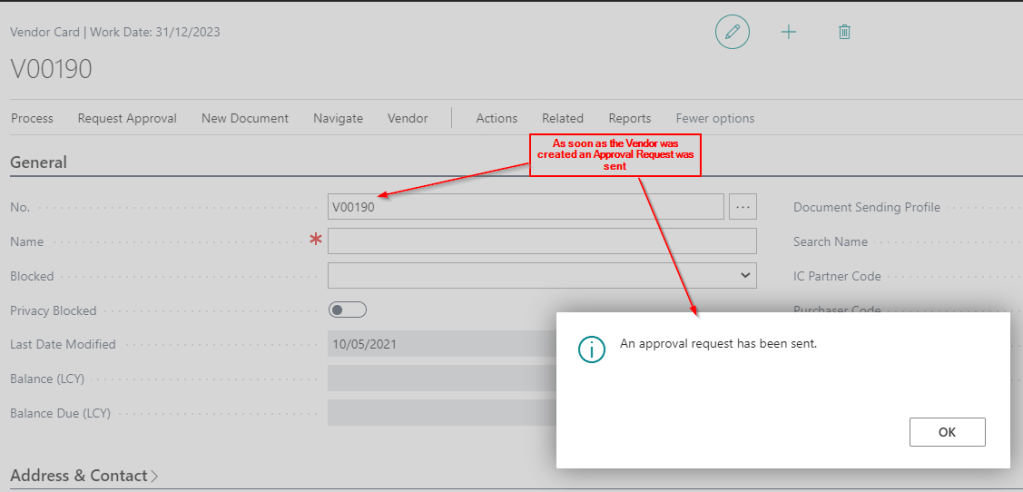The image size is (1023, 492).
Task: Click the ellipsis button beside No. field
Action: (743, 207)
